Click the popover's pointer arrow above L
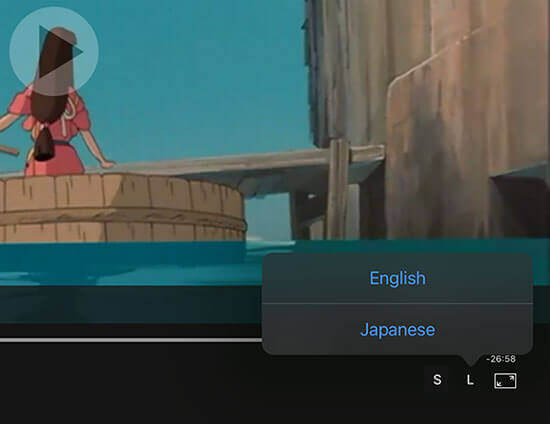The width and height of the screenshot is (550, 424). tap(470, 360)
